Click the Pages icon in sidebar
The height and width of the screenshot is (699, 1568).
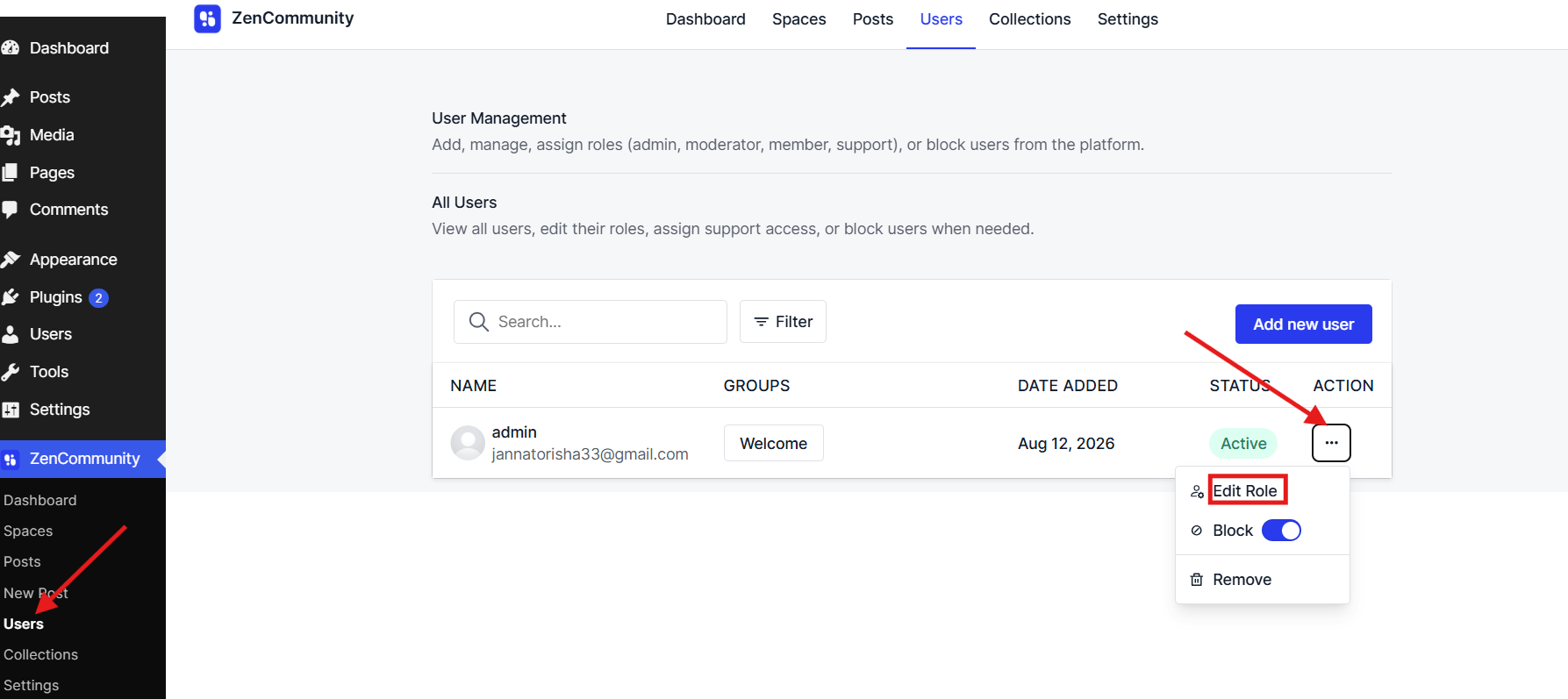11,173
